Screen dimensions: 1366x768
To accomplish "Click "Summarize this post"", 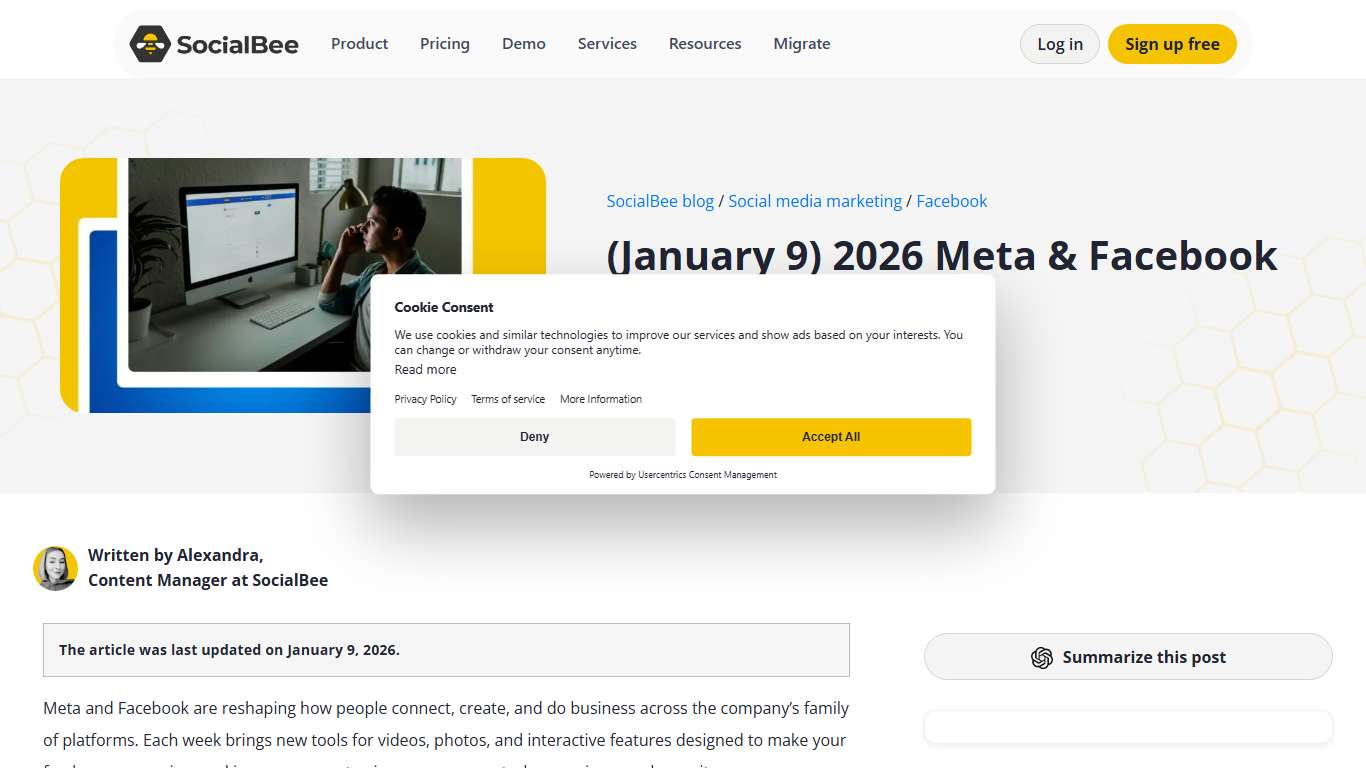I will coord(1128,657).
